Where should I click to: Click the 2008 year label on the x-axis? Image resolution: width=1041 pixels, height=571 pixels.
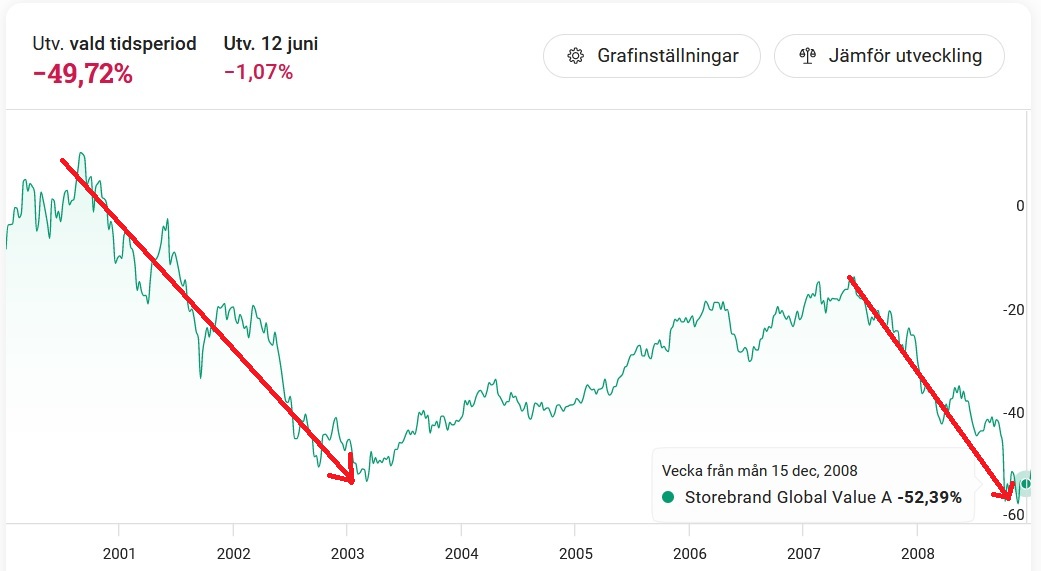pos(918,553)
